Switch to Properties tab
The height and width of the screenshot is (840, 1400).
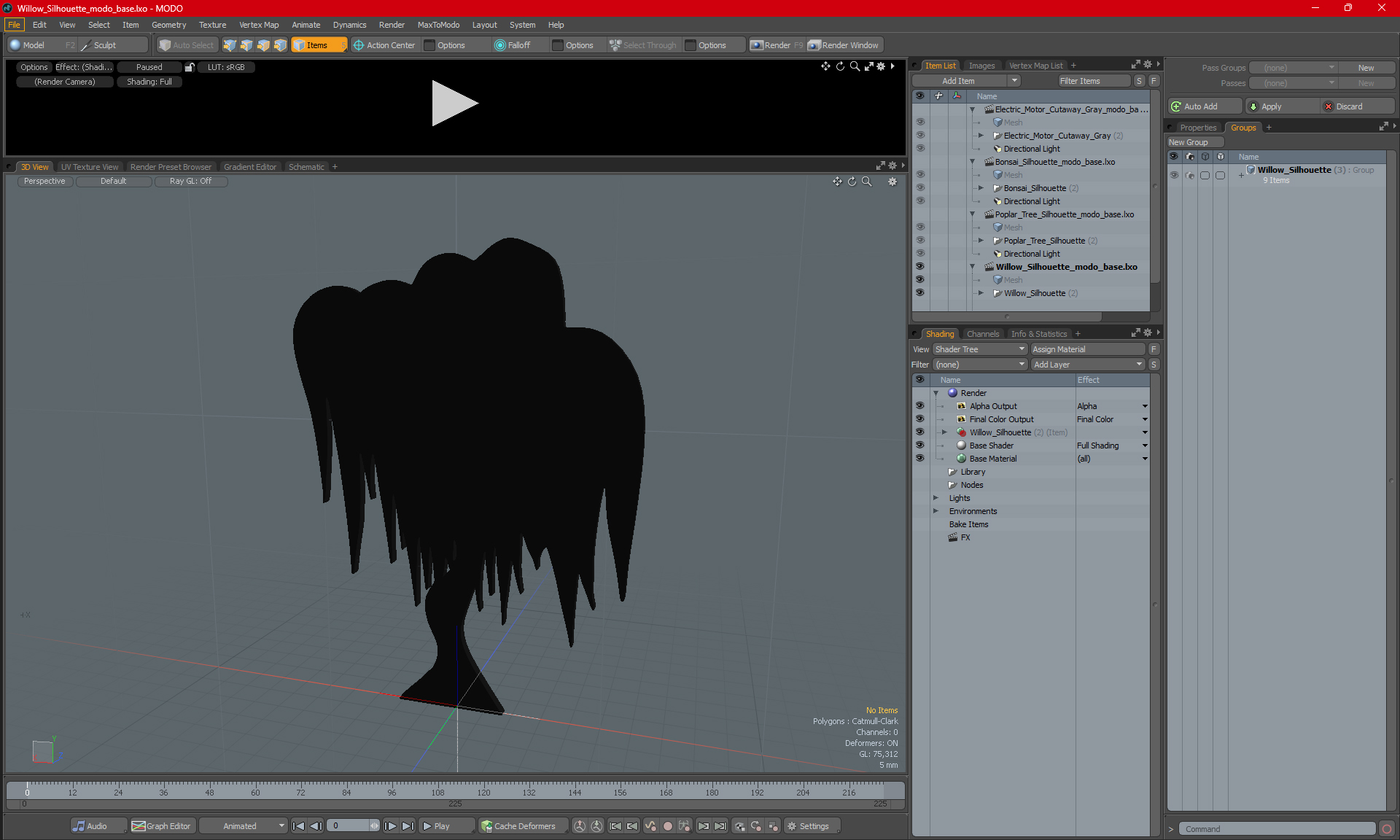(x=1197, y=128)
